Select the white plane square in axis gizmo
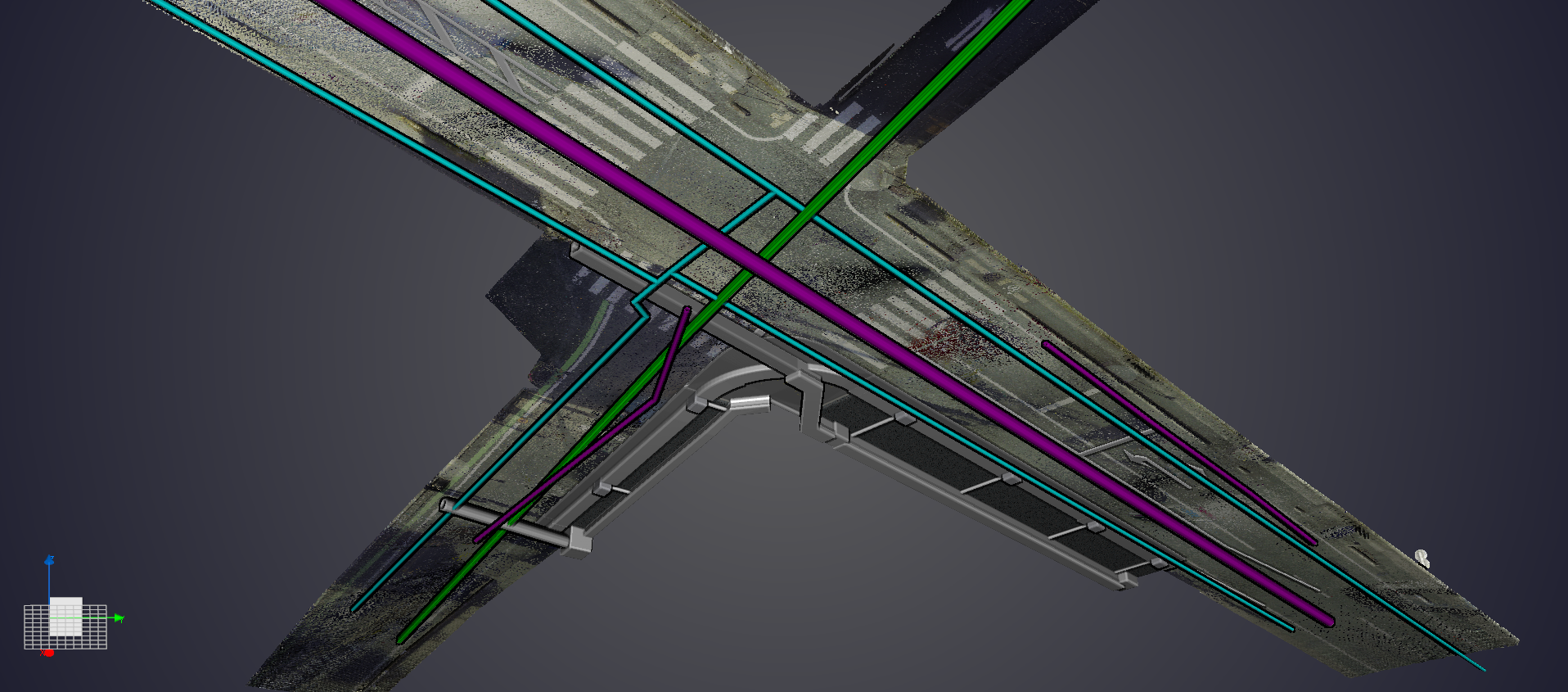The image size is (1568, 692). point(65,617)
